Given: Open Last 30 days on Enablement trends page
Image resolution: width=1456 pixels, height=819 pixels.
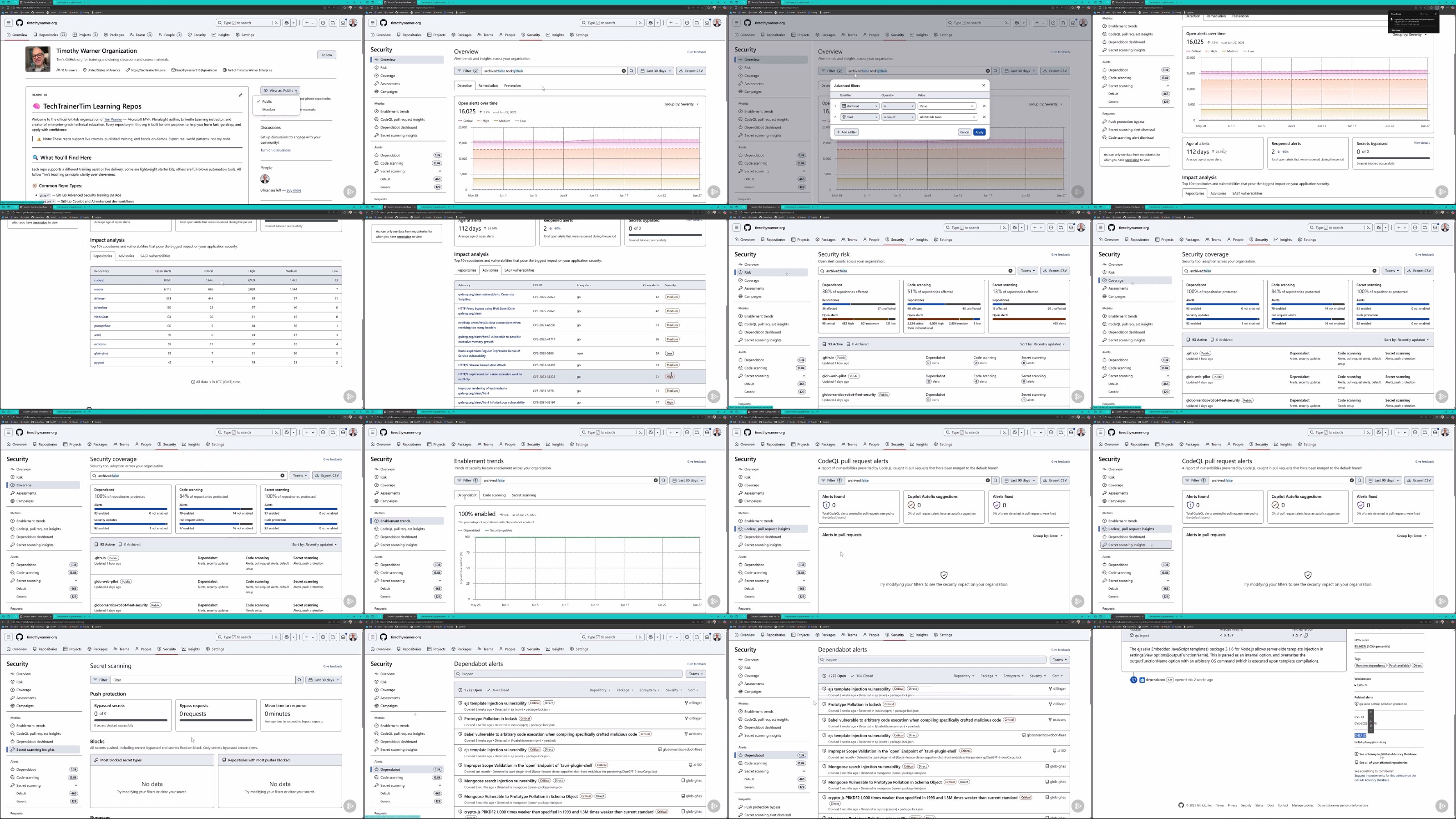Looking at the screenshot, I should click(x=688, y=480).
